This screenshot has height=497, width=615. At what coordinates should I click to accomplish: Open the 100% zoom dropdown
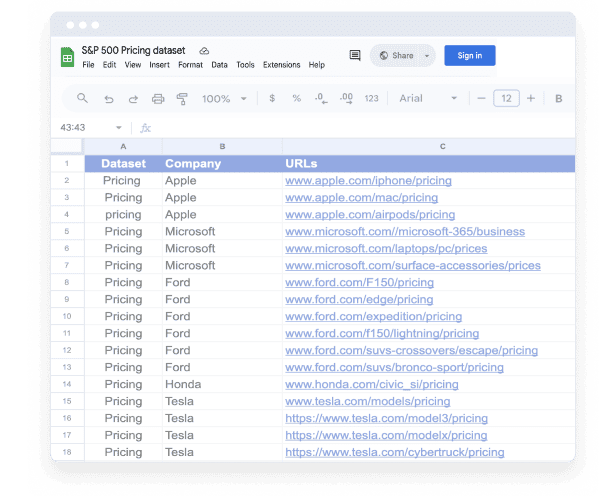(224, 98)
